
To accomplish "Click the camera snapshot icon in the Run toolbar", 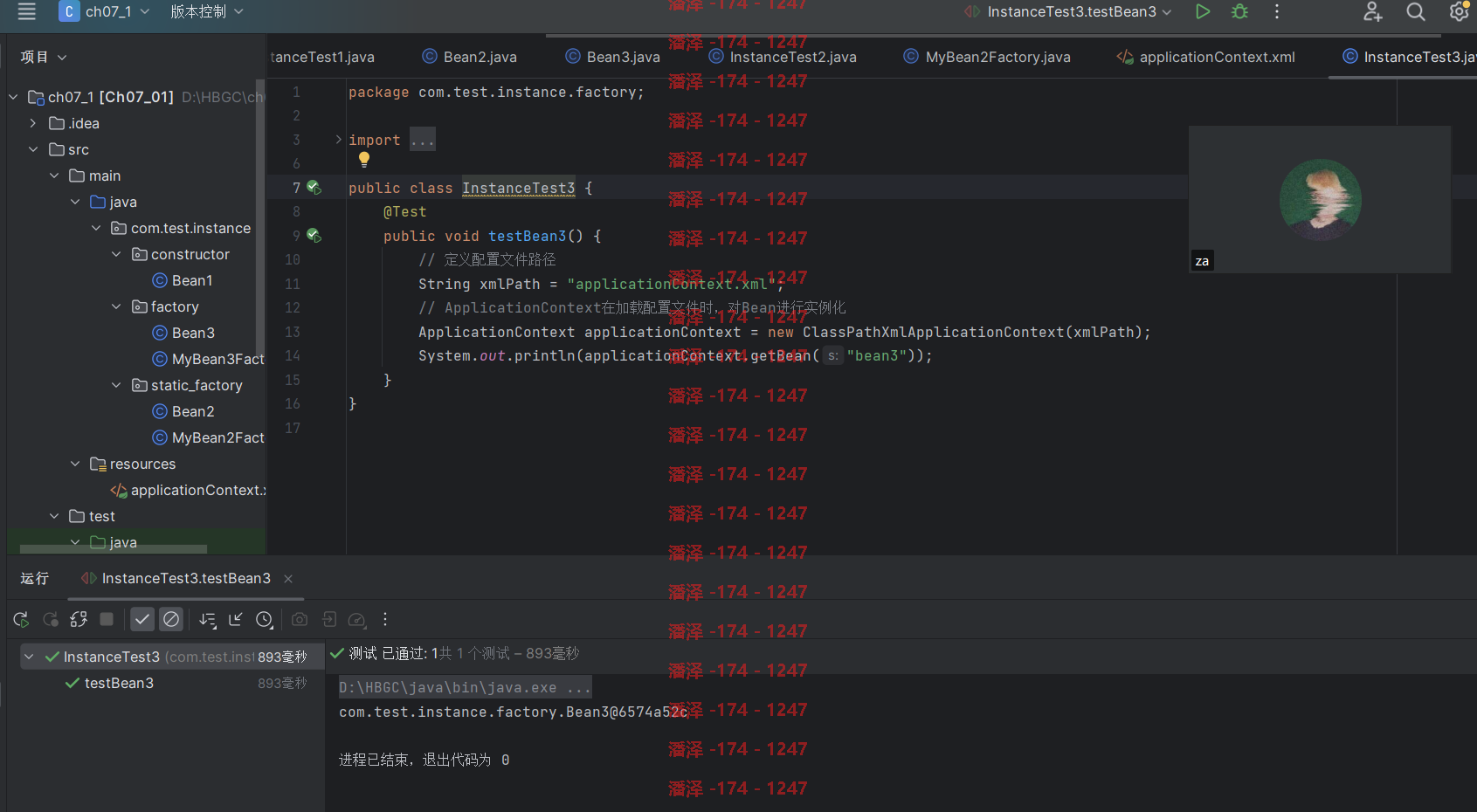I will point(300,619).
